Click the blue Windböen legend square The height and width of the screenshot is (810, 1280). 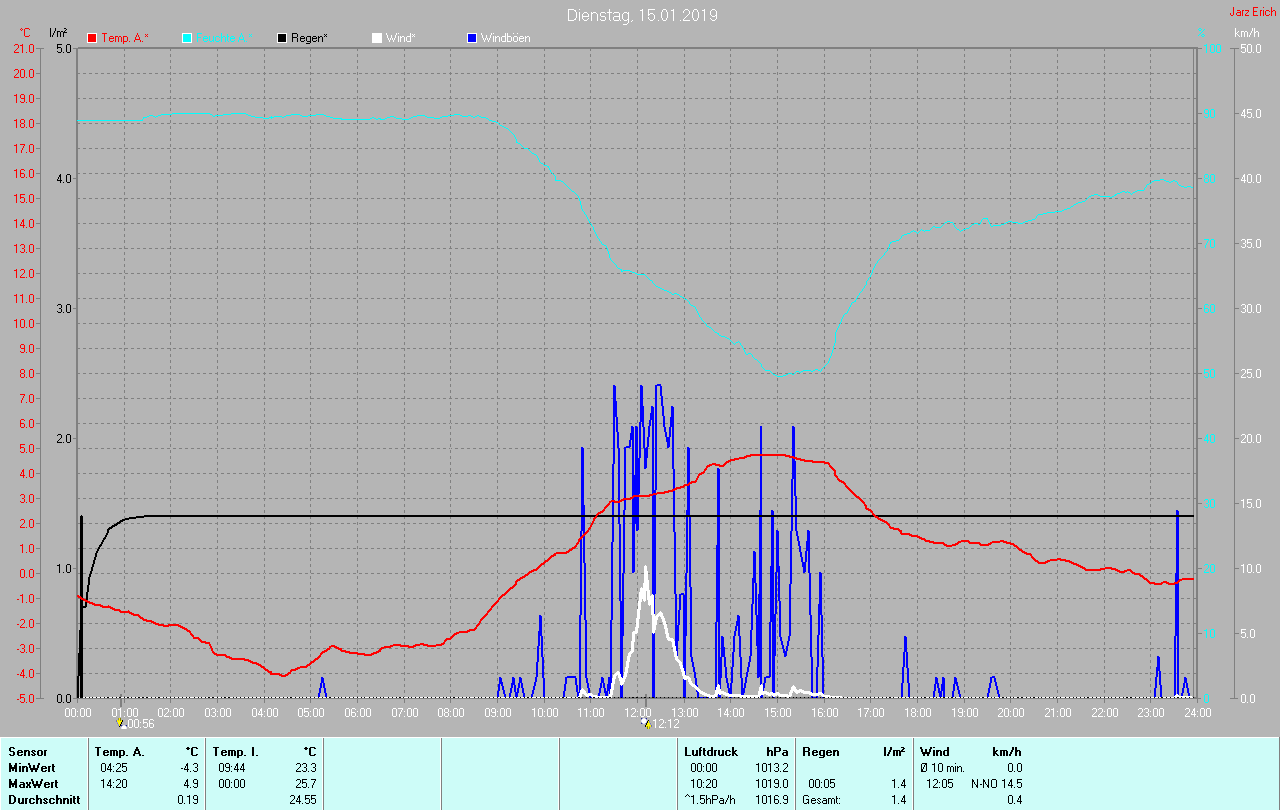point(472,38)
